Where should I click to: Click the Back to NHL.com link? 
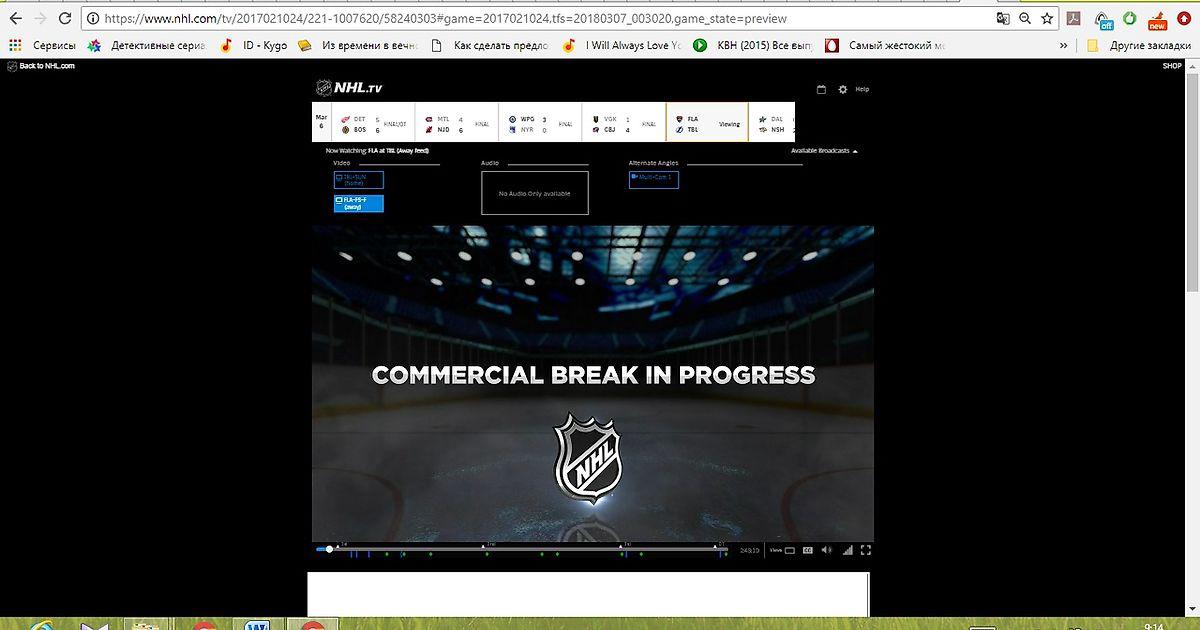pyautogui.click(x=41, y=66)
